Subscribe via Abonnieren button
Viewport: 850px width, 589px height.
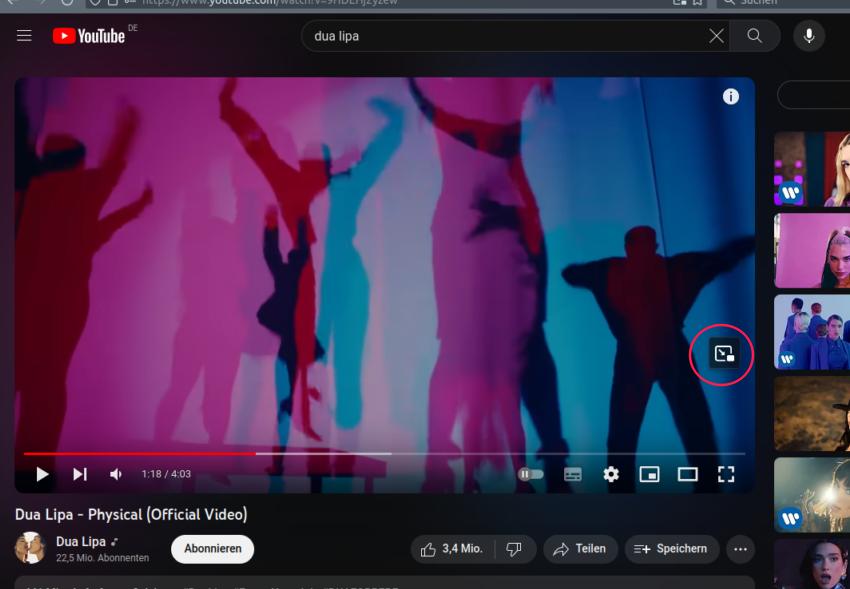[x=212, y=549]
